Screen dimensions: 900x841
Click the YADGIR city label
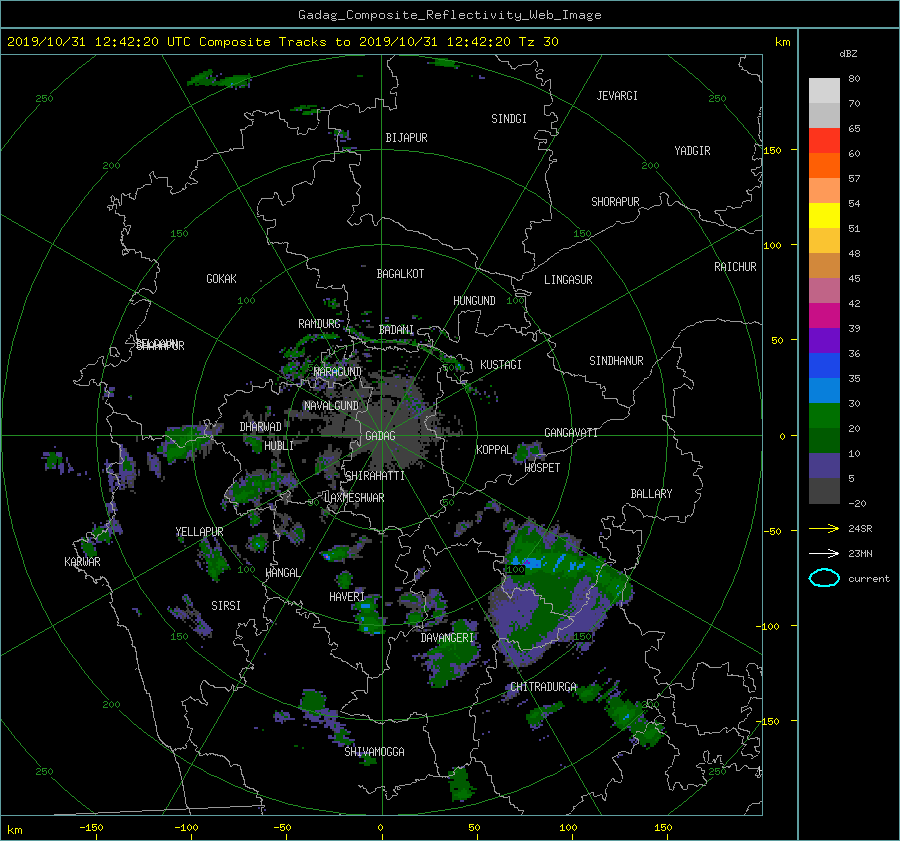pos(692,151)
